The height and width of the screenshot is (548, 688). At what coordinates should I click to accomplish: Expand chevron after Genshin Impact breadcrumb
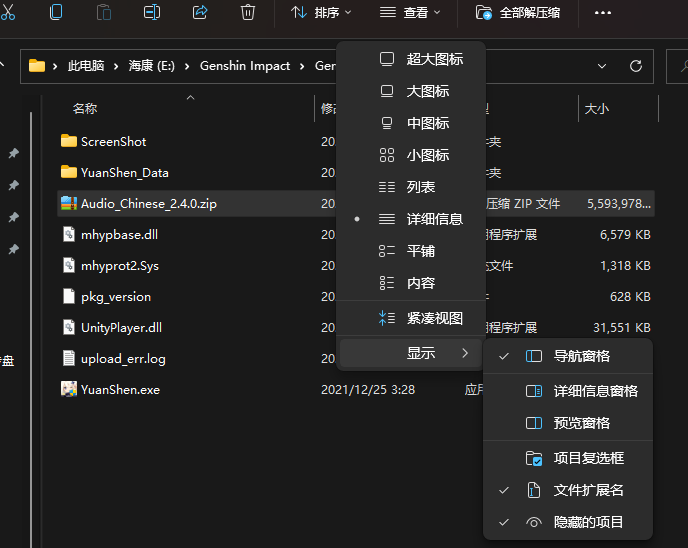pos(302,66)
